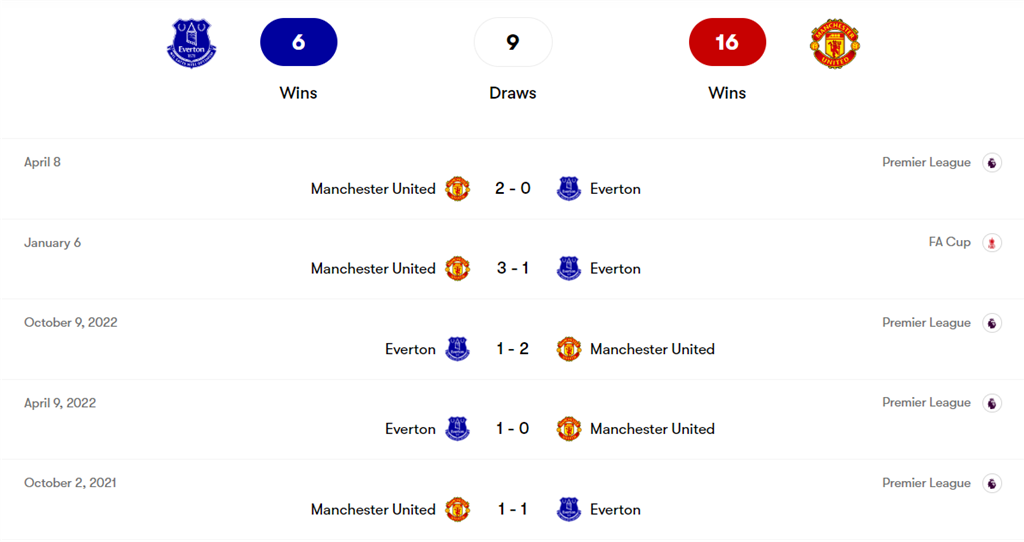This screenshot has height=542, width=1024.
Task: Select the red 16 wins badge
Action: click(727, 42)
